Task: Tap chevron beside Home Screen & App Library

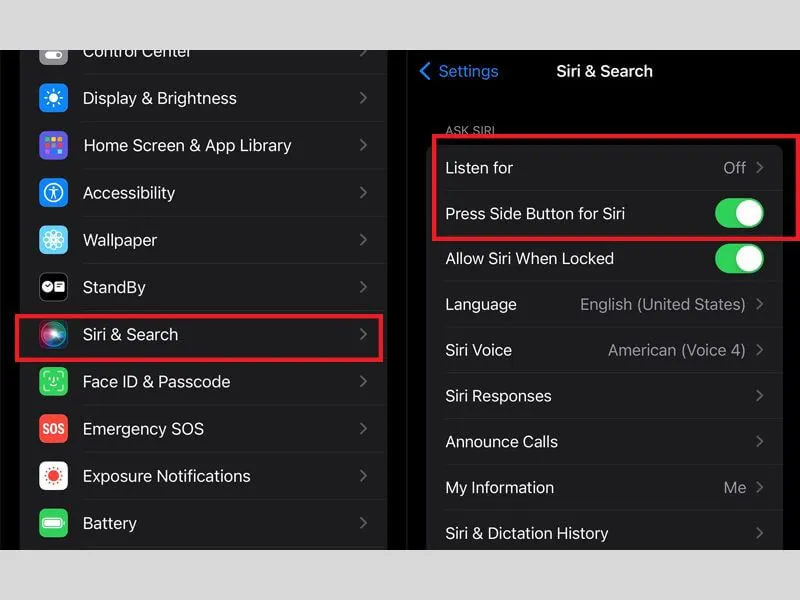Action: point(363,145)
